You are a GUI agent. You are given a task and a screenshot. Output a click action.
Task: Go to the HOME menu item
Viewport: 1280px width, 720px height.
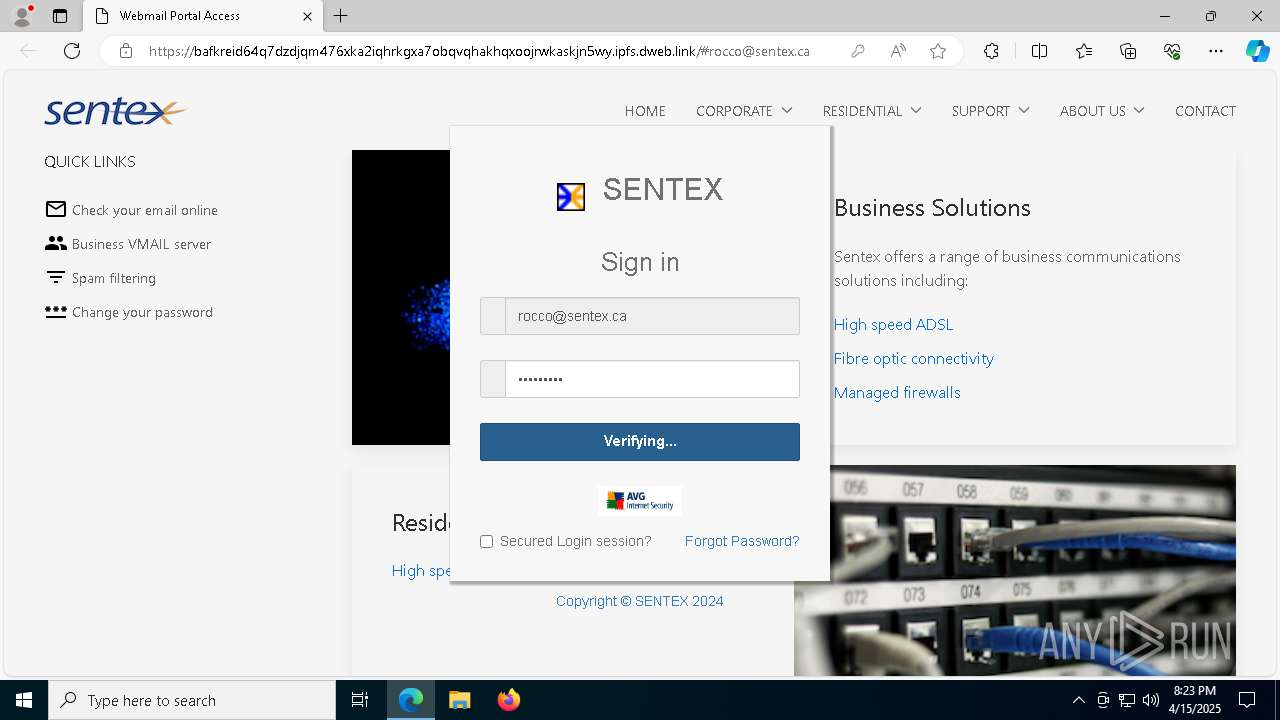click(645, 111)
